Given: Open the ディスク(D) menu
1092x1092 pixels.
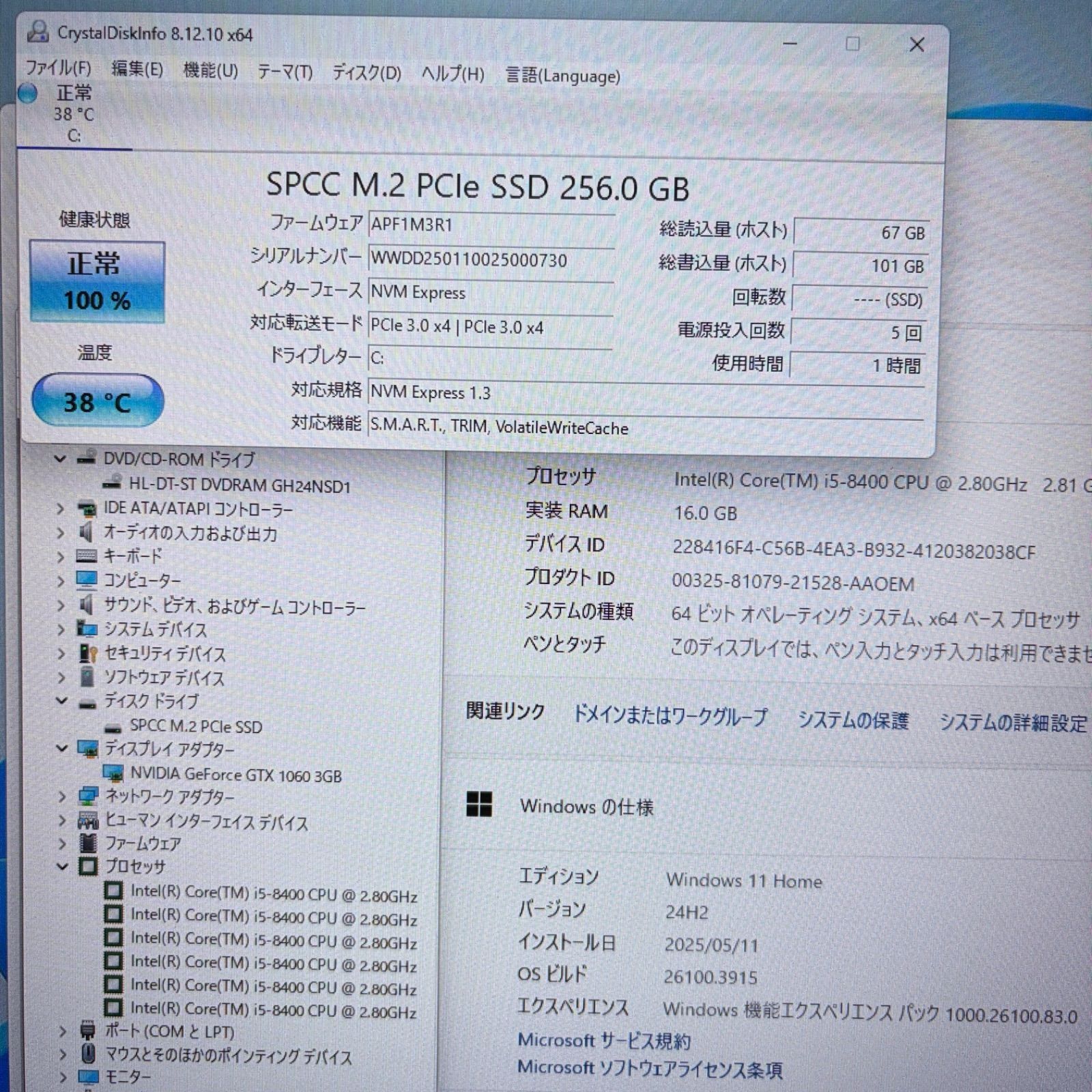Looking at the screenshot, I should 367,72.
